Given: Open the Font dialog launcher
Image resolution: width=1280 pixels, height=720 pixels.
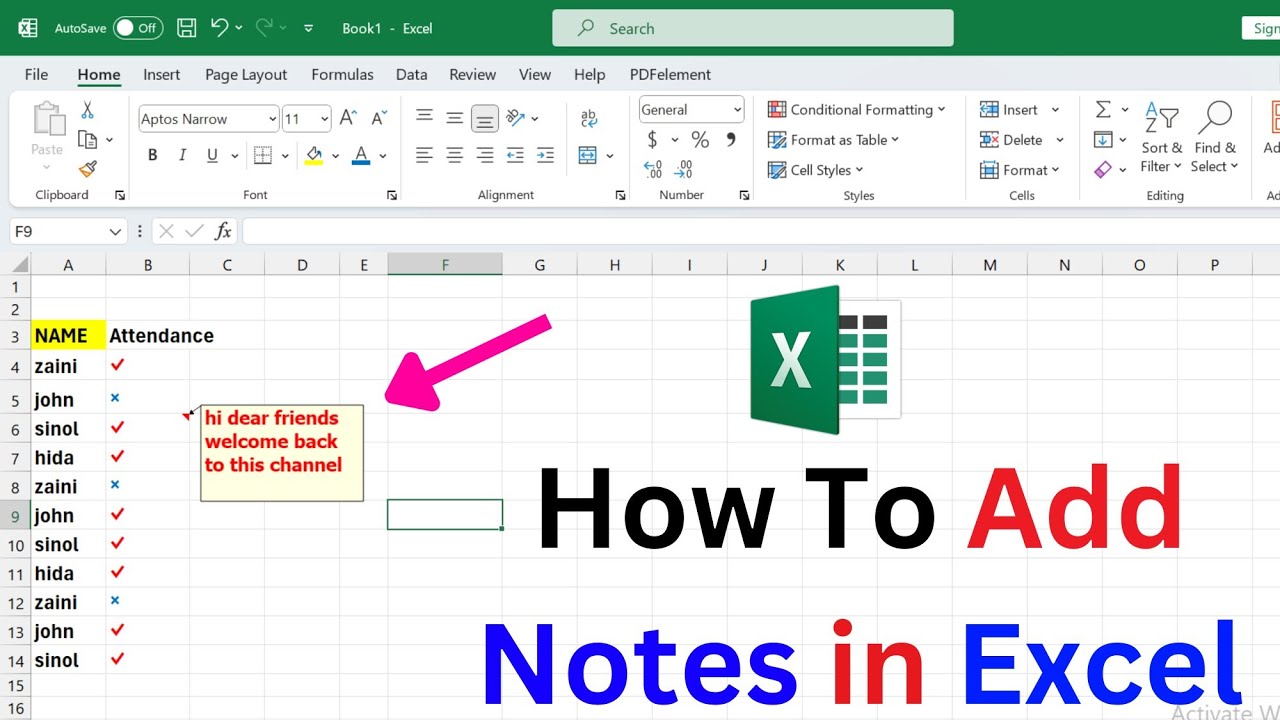Looking at the screenshot, I should [392, 196].
